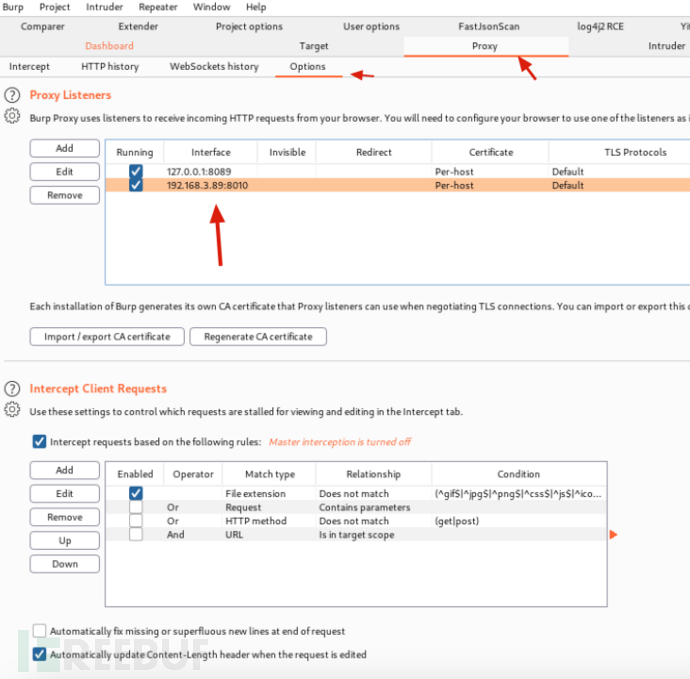Enable the Request contains parameters rule
Image resolution: width=690 pixels, height=679 pixels.
pyautogui.click(x=135, y=507)
